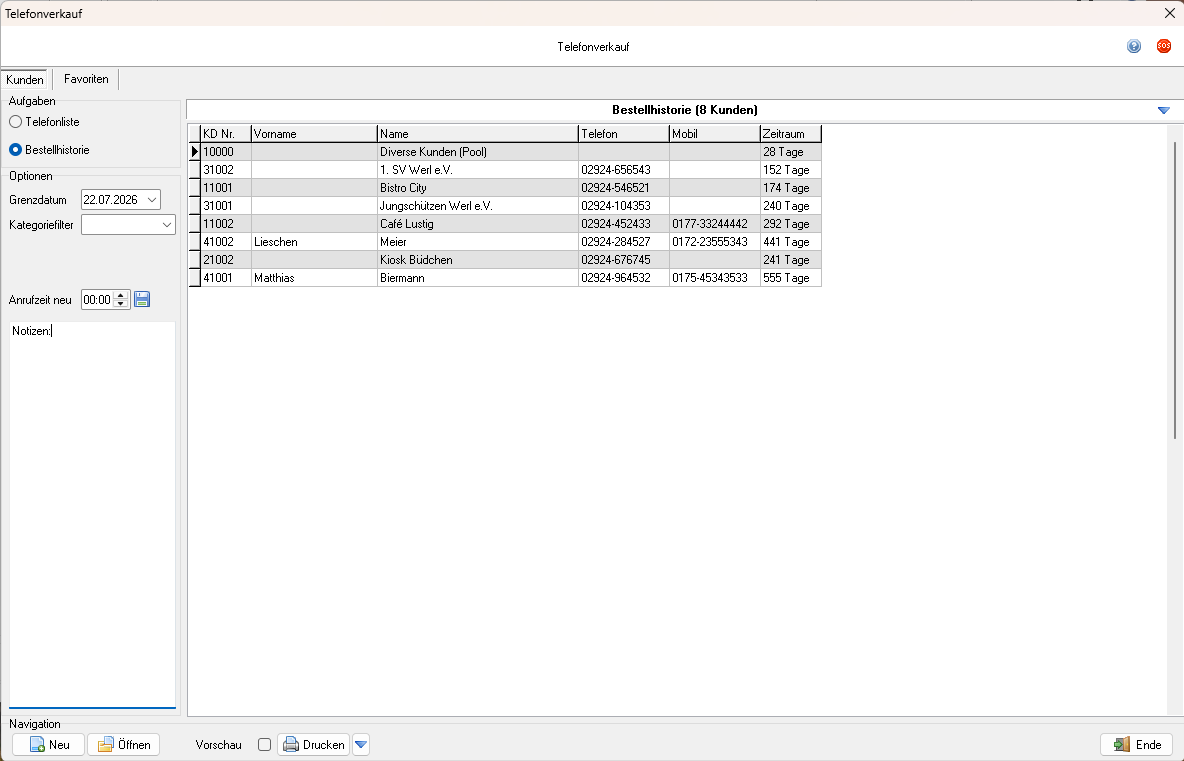
Task: Decrease Anrufzeit neu with down arrow
Action: (x=121, y=303)
